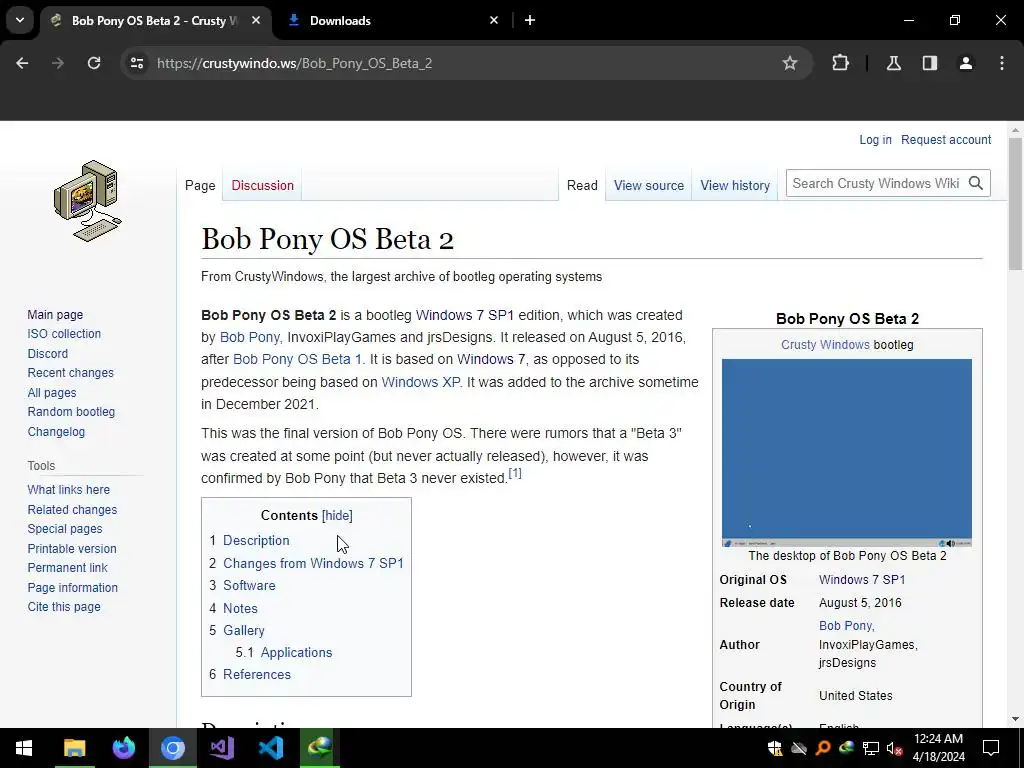Click footnote reference [1]

point(515,473)
